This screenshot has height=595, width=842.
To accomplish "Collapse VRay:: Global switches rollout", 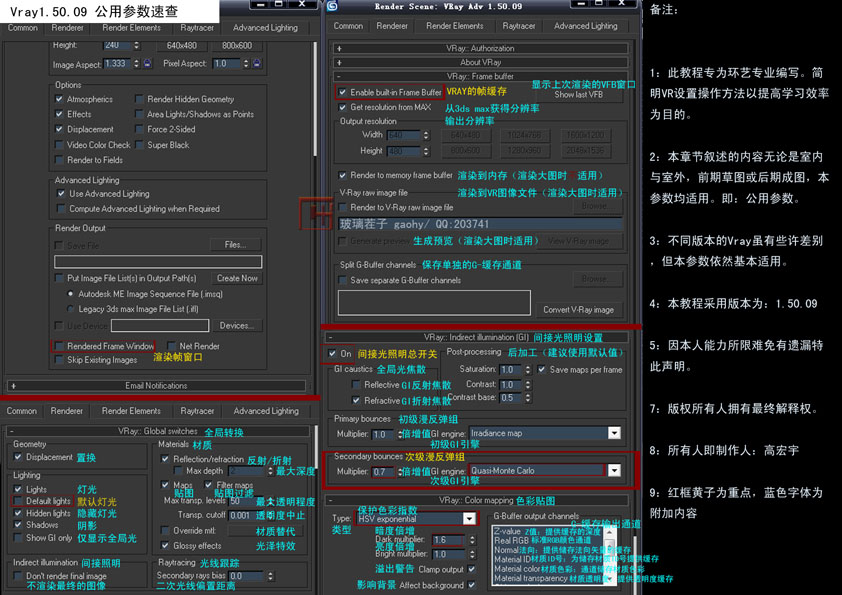I will [158, 431].
